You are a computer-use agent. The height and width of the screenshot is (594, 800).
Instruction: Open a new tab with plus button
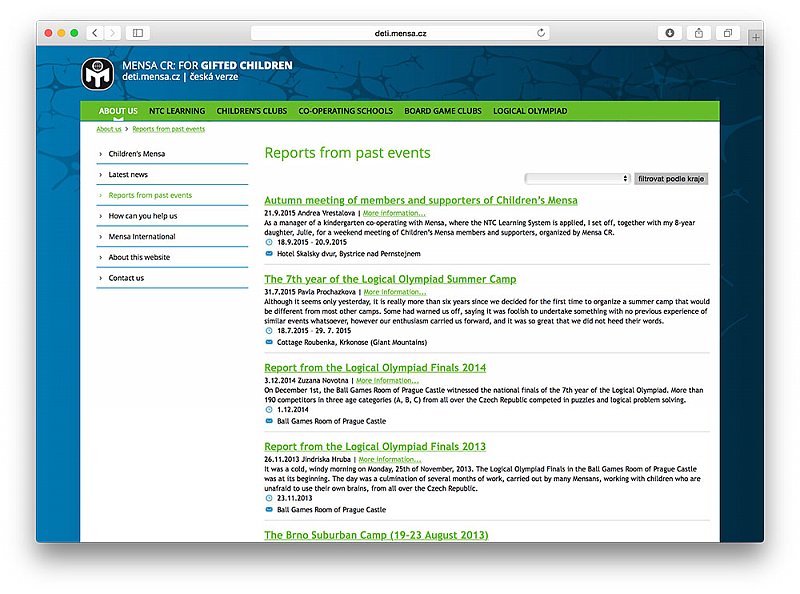[x=755, y=37]
